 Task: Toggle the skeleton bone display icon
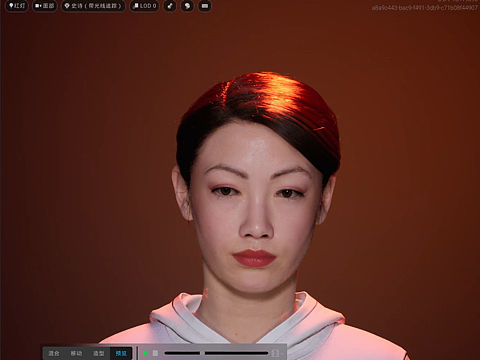click(x=170, y=6)
